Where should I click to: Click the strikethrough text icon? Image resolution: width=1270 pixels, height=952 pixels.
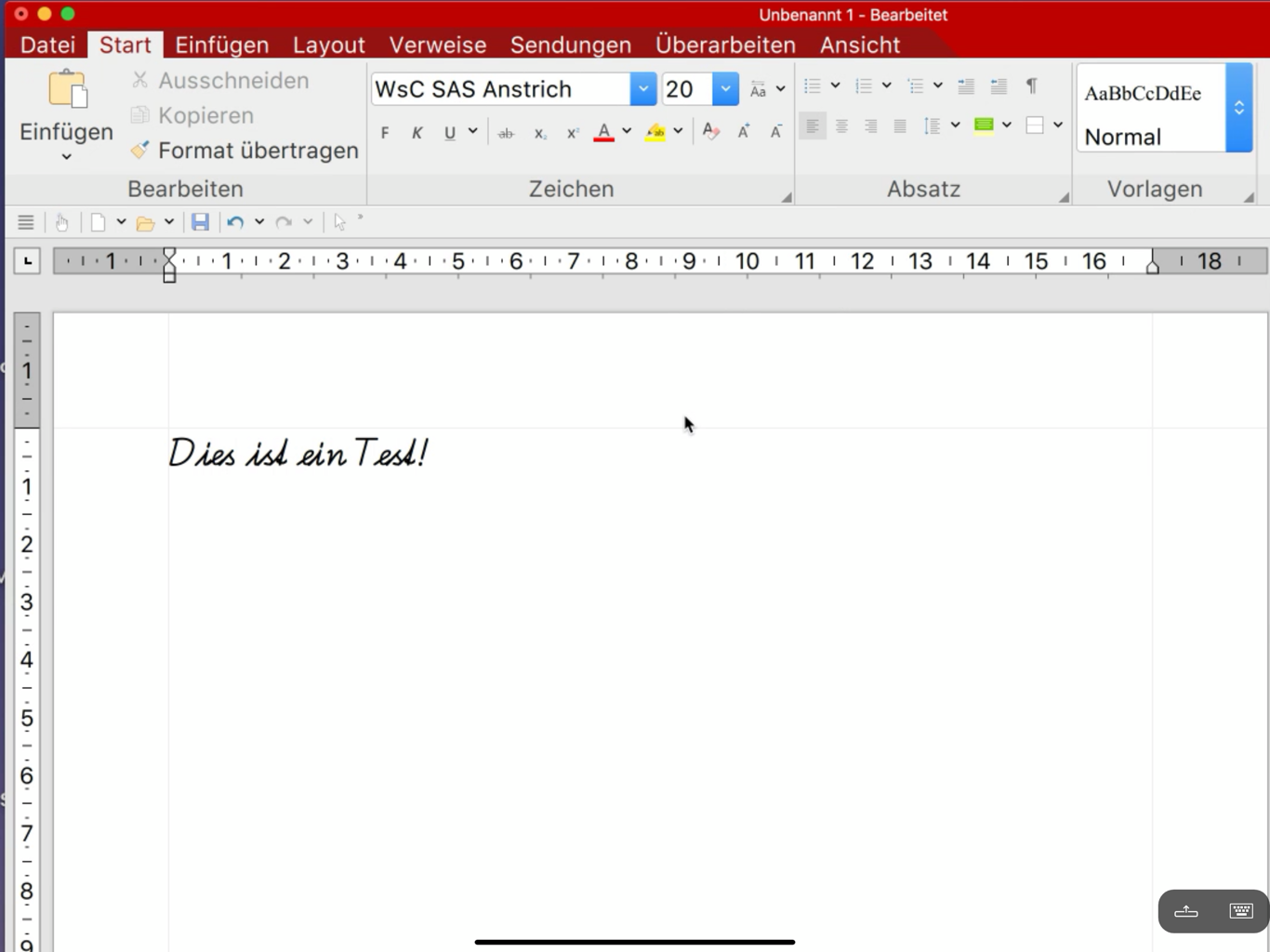[x=506, y=133]
